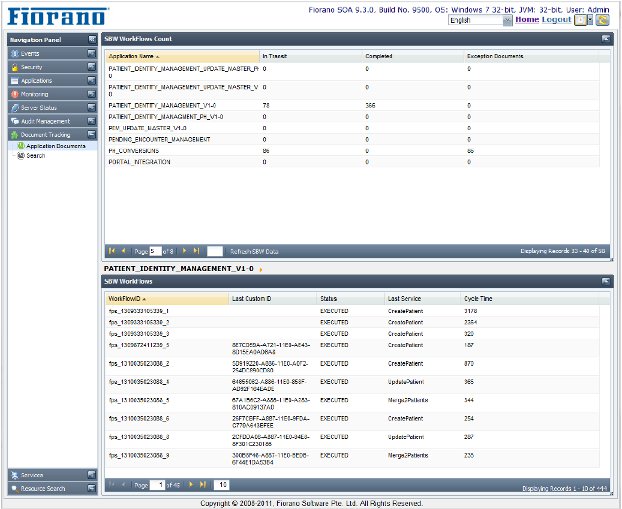Click the Audit Management icon
Image resolution: width=622 pixels, height=509 pixels.
(15, 121)
